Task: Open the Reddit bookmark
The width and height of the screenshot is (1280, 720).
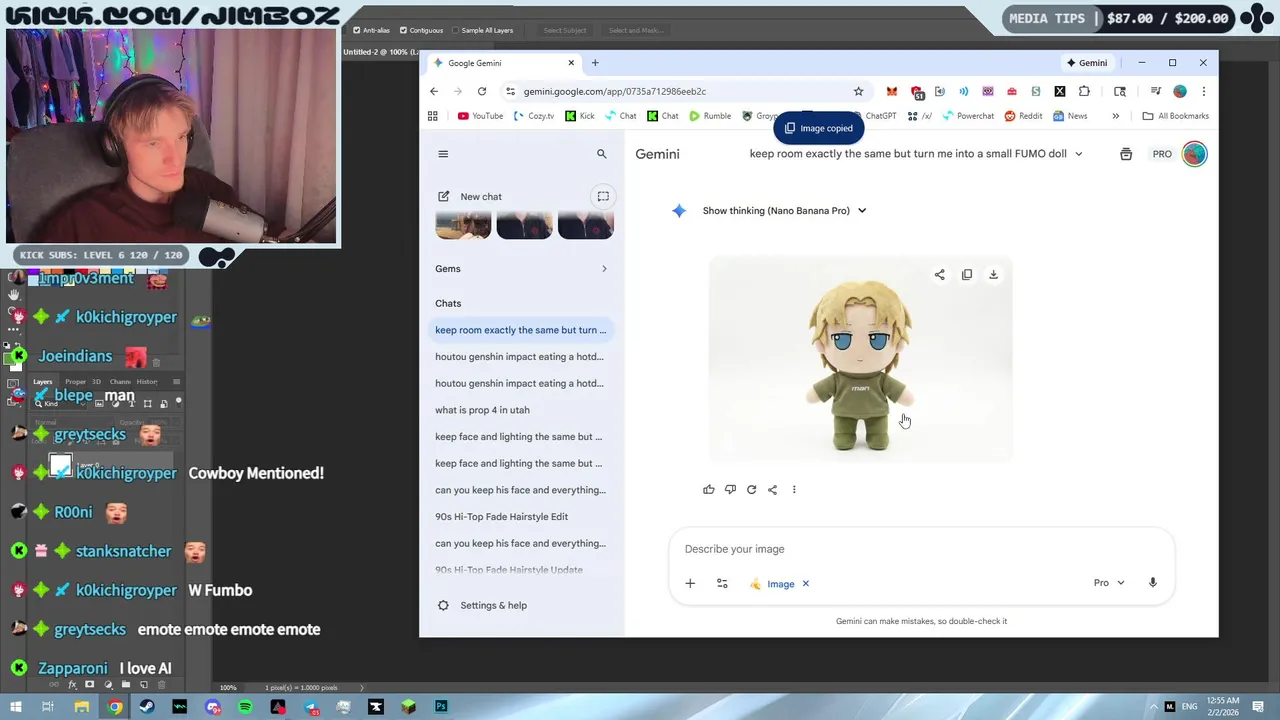Action: [x=1024, y=116]
